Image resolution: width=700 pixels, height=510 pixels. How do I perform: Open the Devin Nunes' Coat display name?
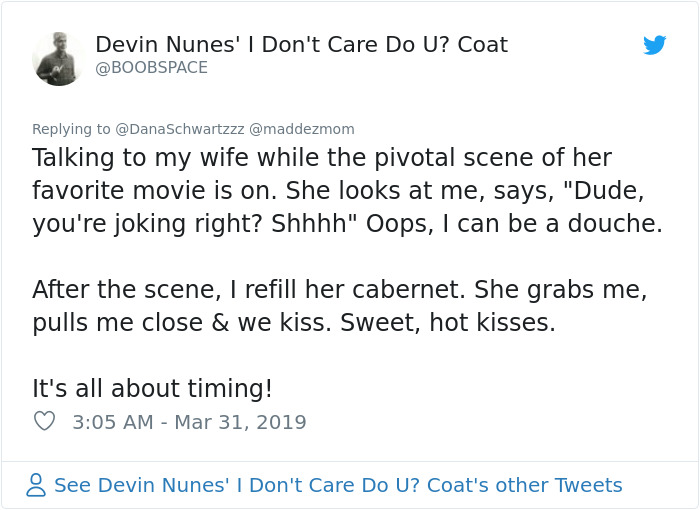301,45
